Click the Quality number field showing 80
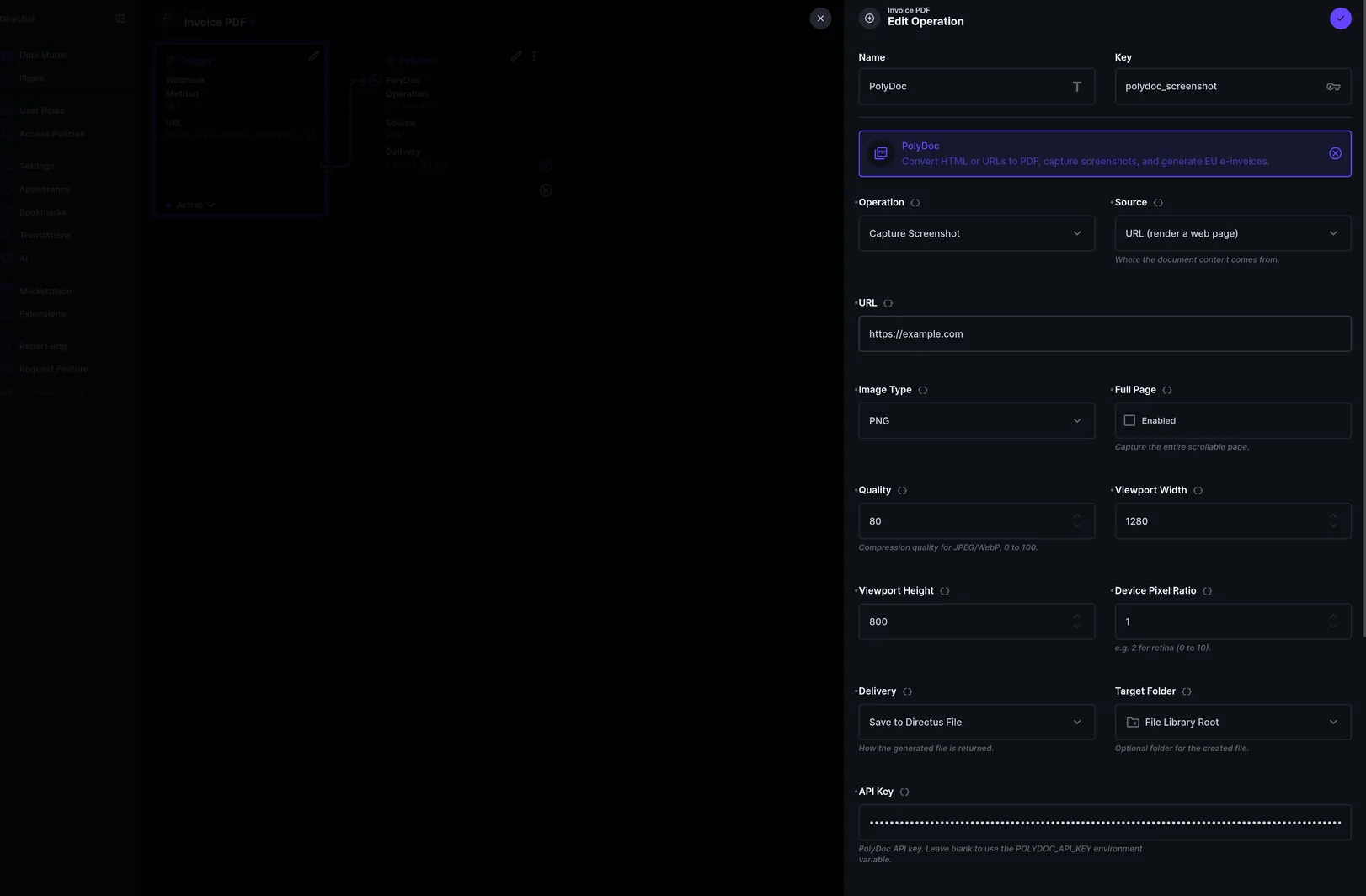The width and height of the screenshot is (1366, 896). click(976, 521)
